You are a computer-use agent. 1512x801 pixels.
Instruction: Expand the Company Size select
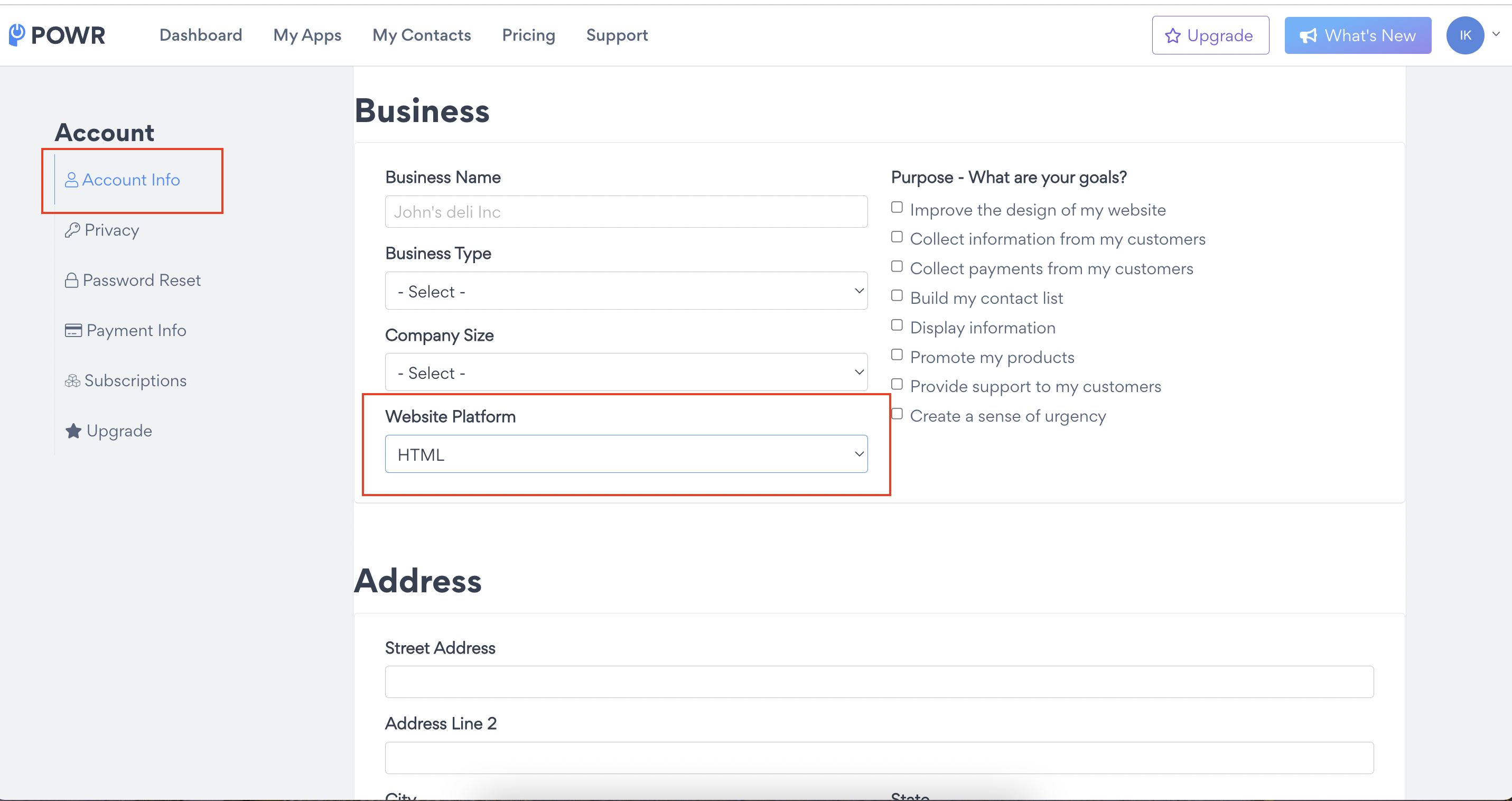pos(626,372)
